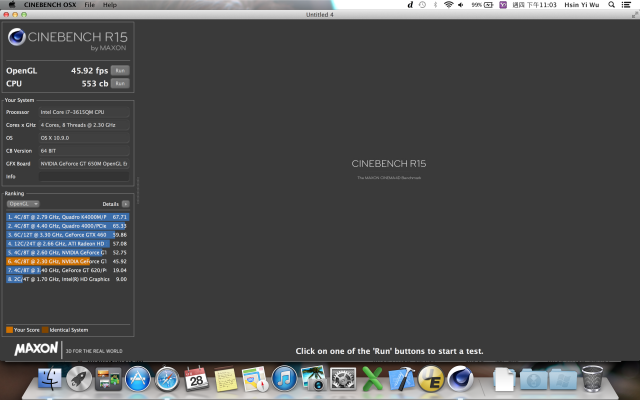This screenshot has height=400, width=640.
Task: Open the volume control in the menu bar
Action: click(461, 4)
